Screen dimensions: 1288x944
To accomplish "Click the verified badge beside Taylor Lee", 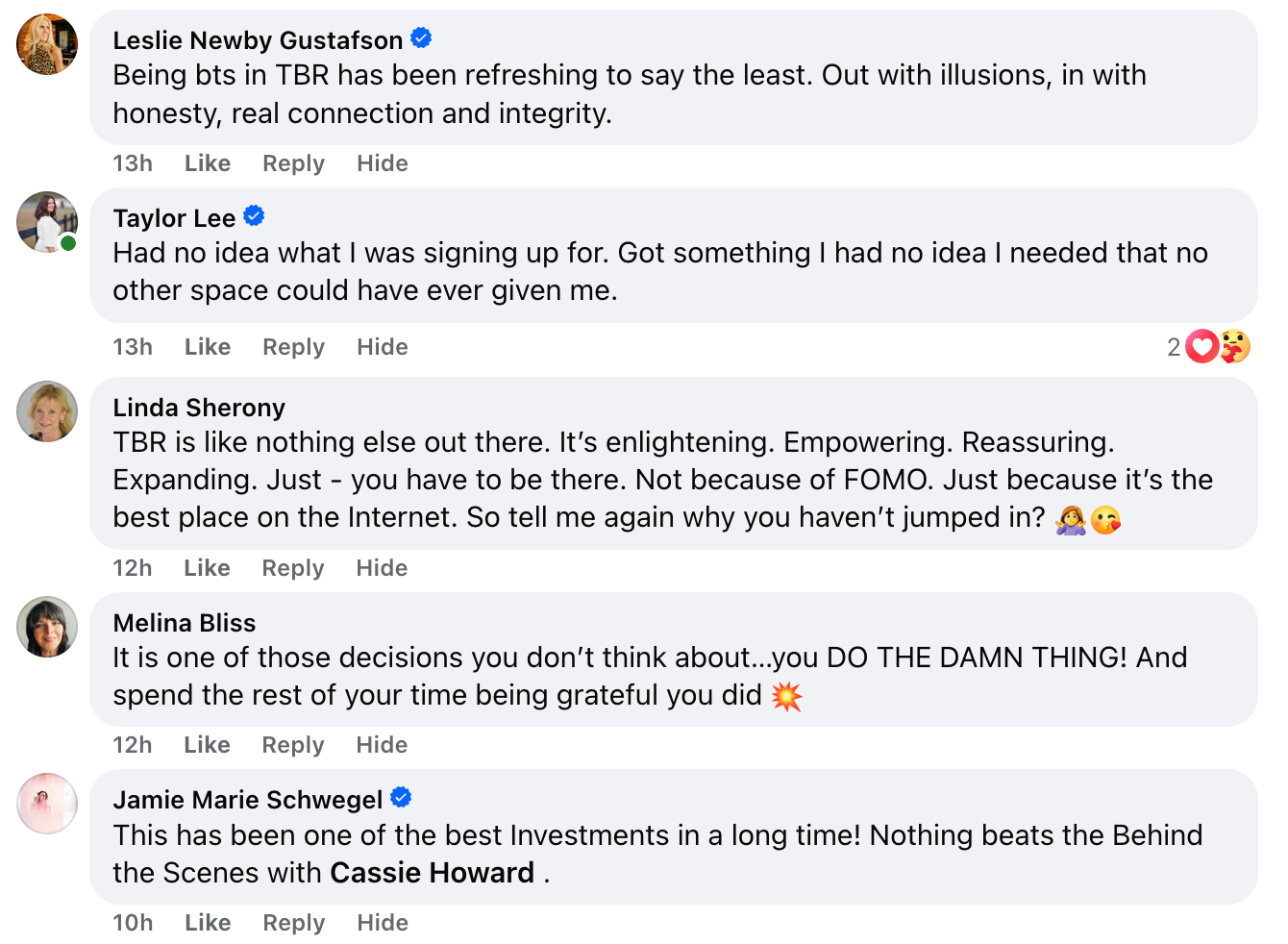I will pos(254,216).
